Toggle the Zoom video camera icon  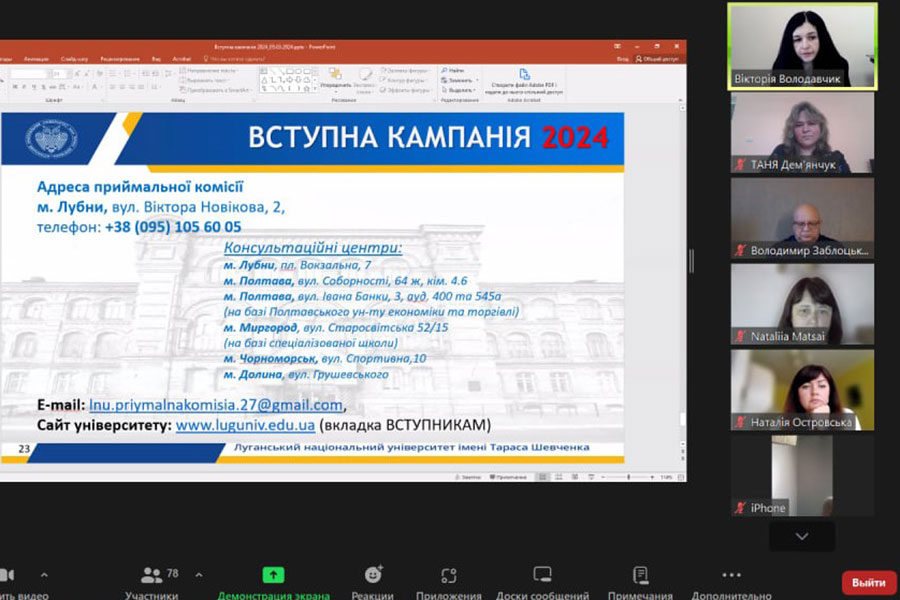6,575
